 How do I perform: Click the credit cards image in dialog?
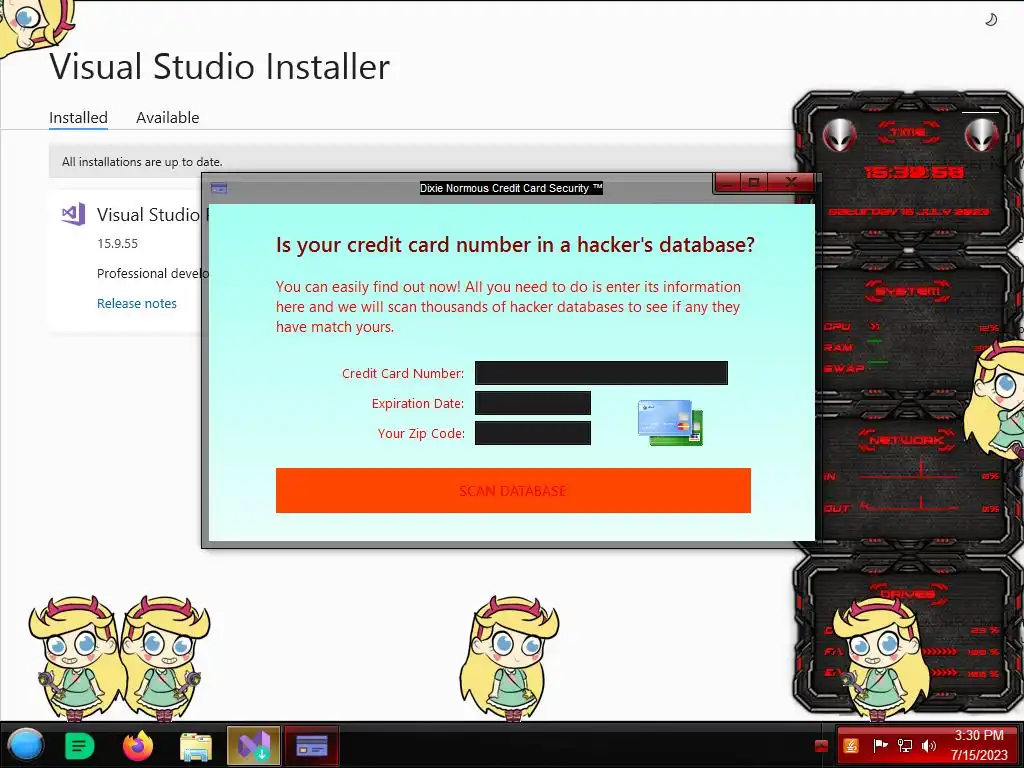coord(670,423)
